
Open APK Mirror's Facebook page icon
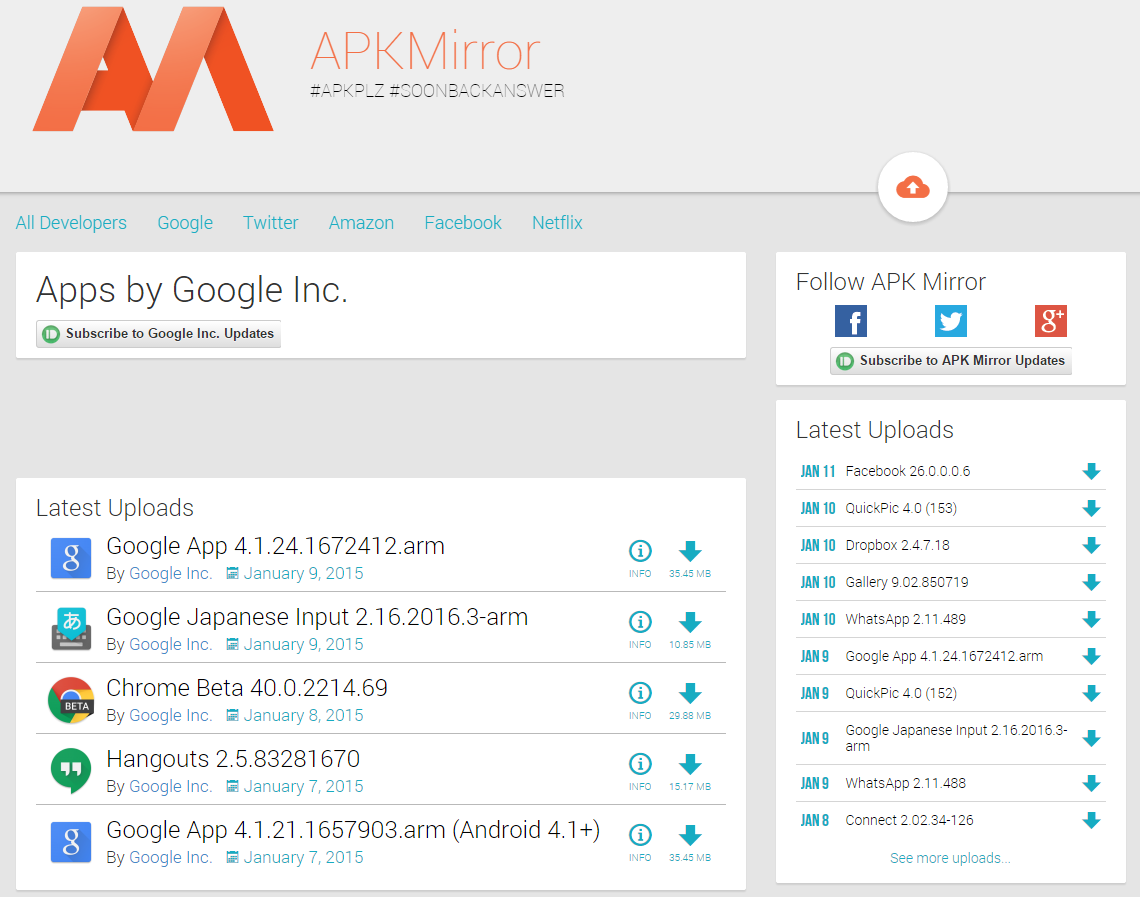pos(850,321)
